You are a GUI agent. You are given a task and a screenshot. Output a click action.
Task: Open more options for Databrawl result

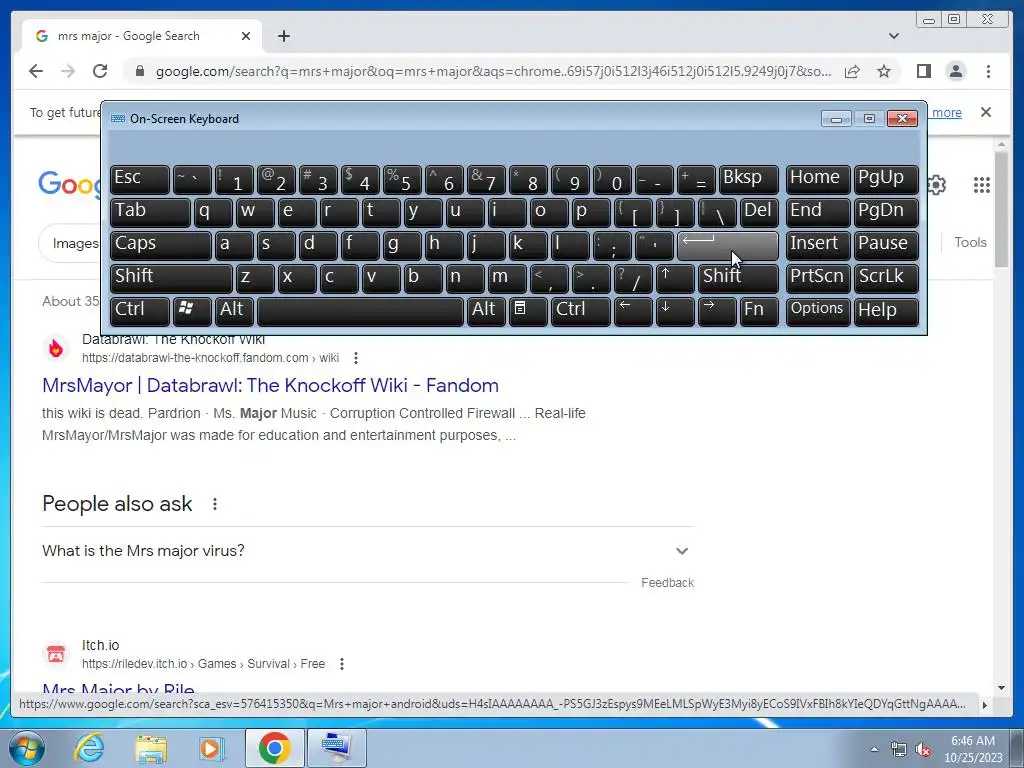tap(355, 358)
